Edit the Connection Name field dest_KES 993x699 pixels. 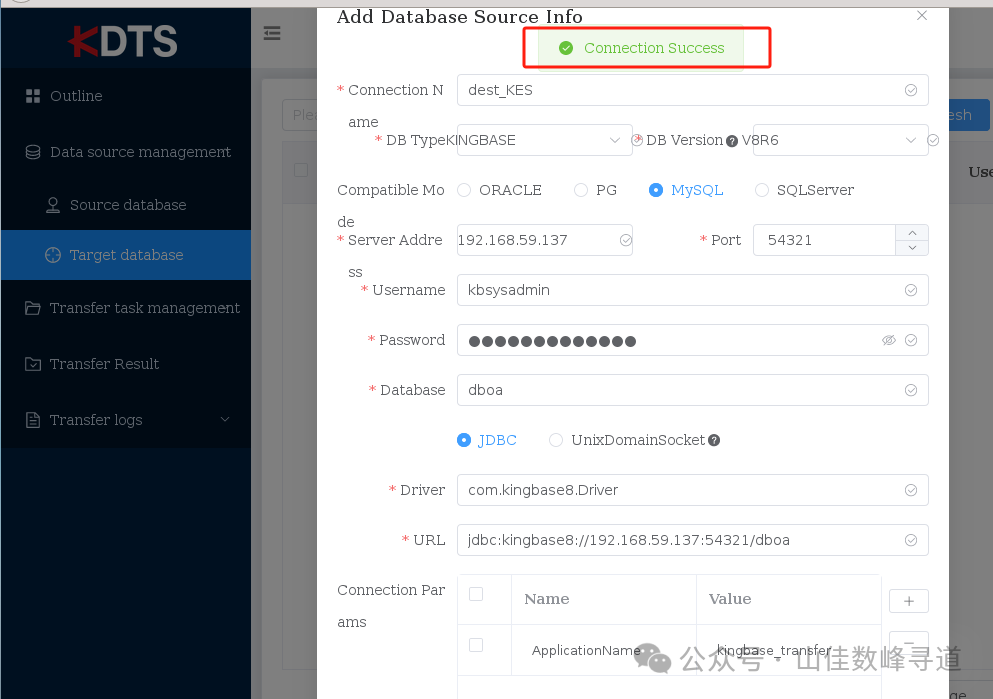click(693, 90)
